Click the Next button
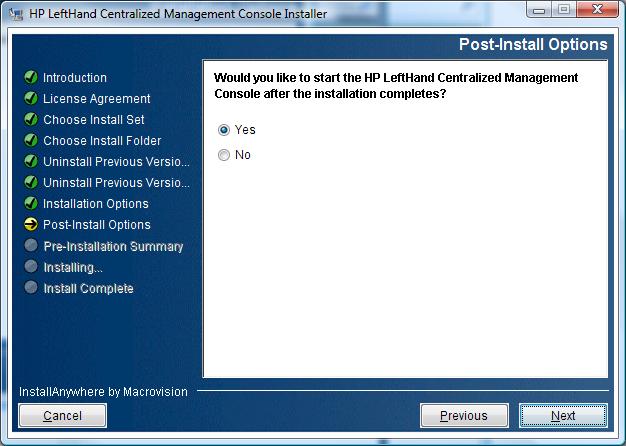Screen dimensions: 626x446 563,416
